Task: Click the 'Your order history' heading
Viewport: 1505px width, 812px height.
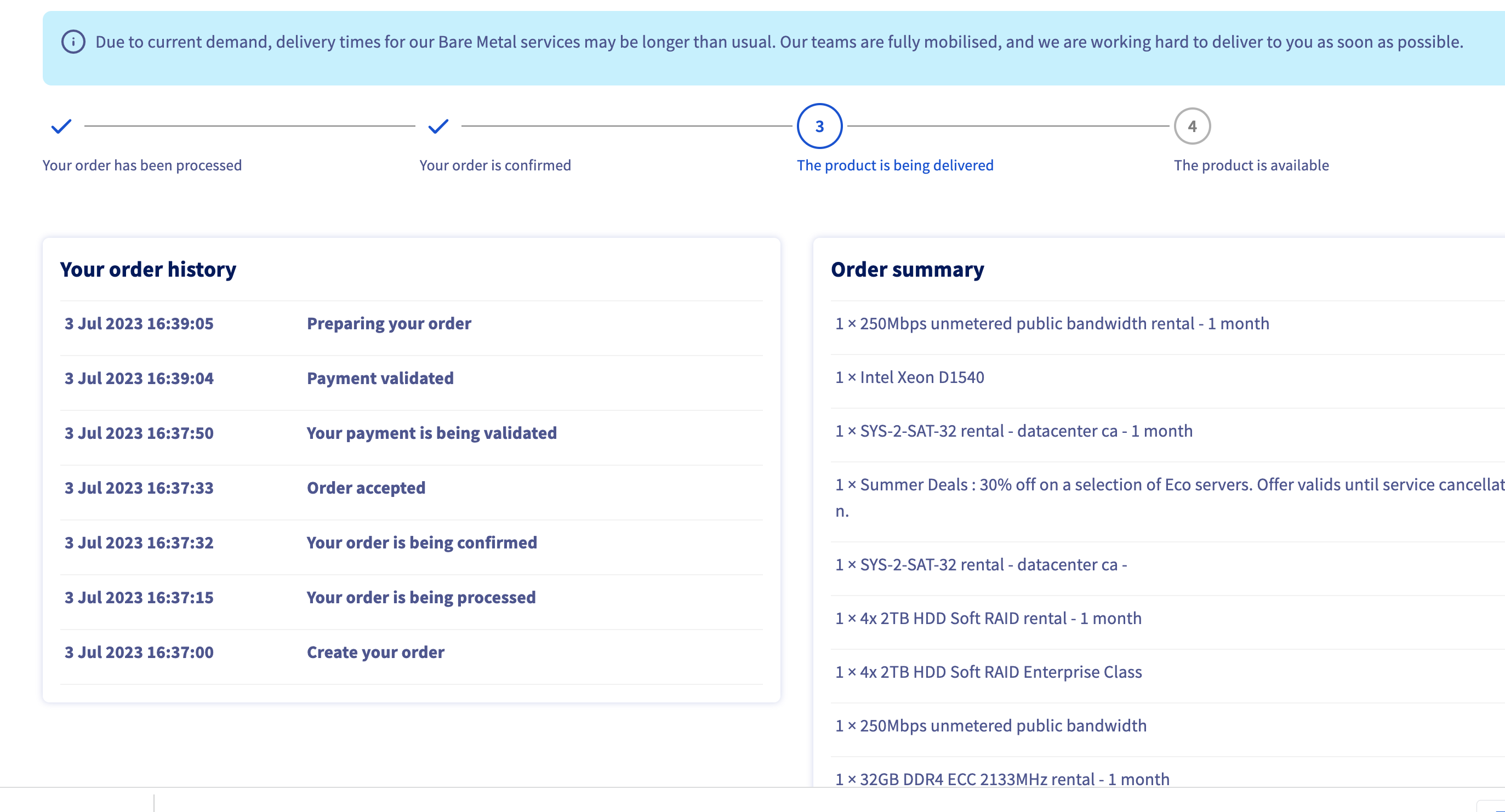Action: 148,270
